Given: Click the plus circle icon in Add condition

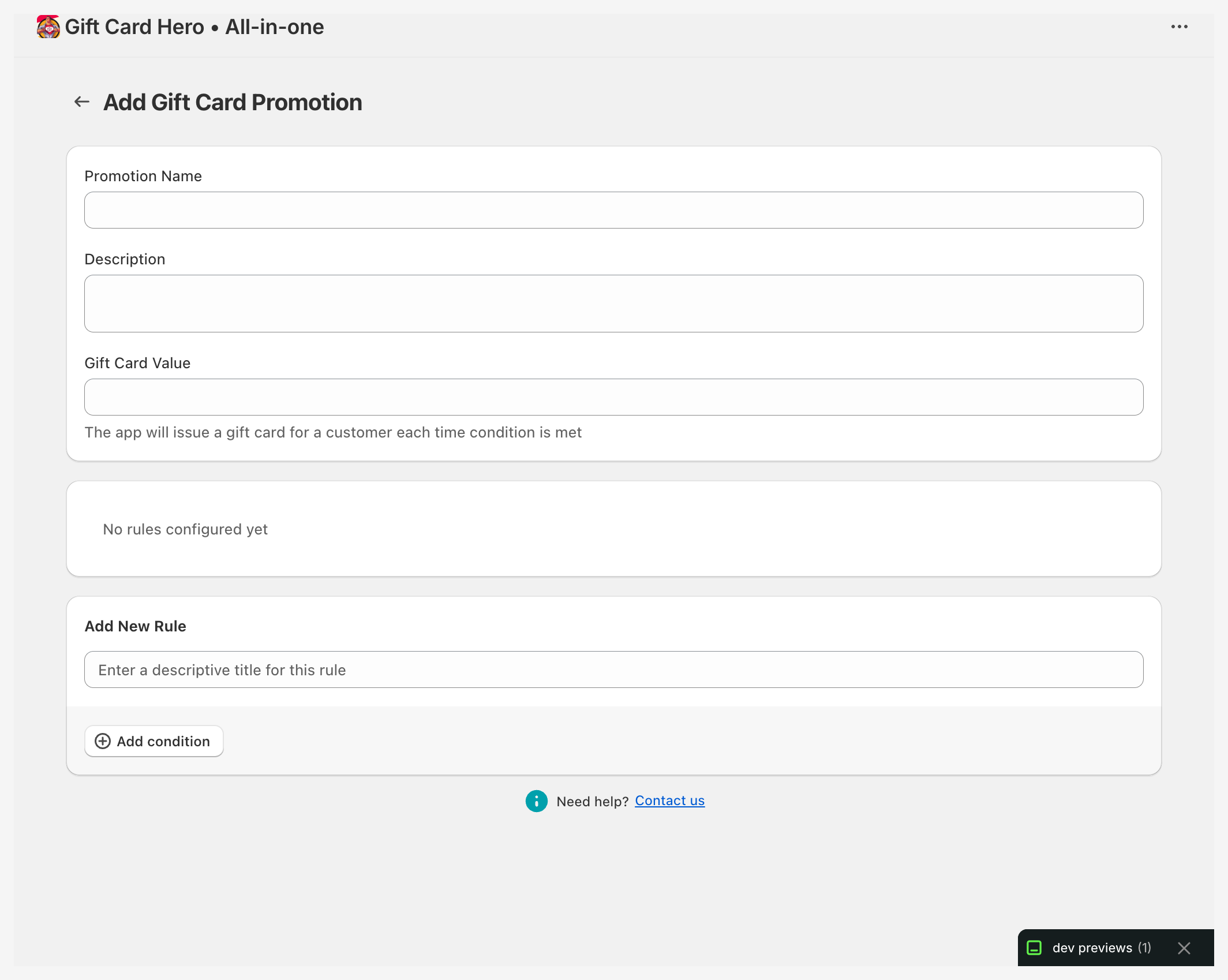Looking at the screenshot, I should (x=103, y=741).
